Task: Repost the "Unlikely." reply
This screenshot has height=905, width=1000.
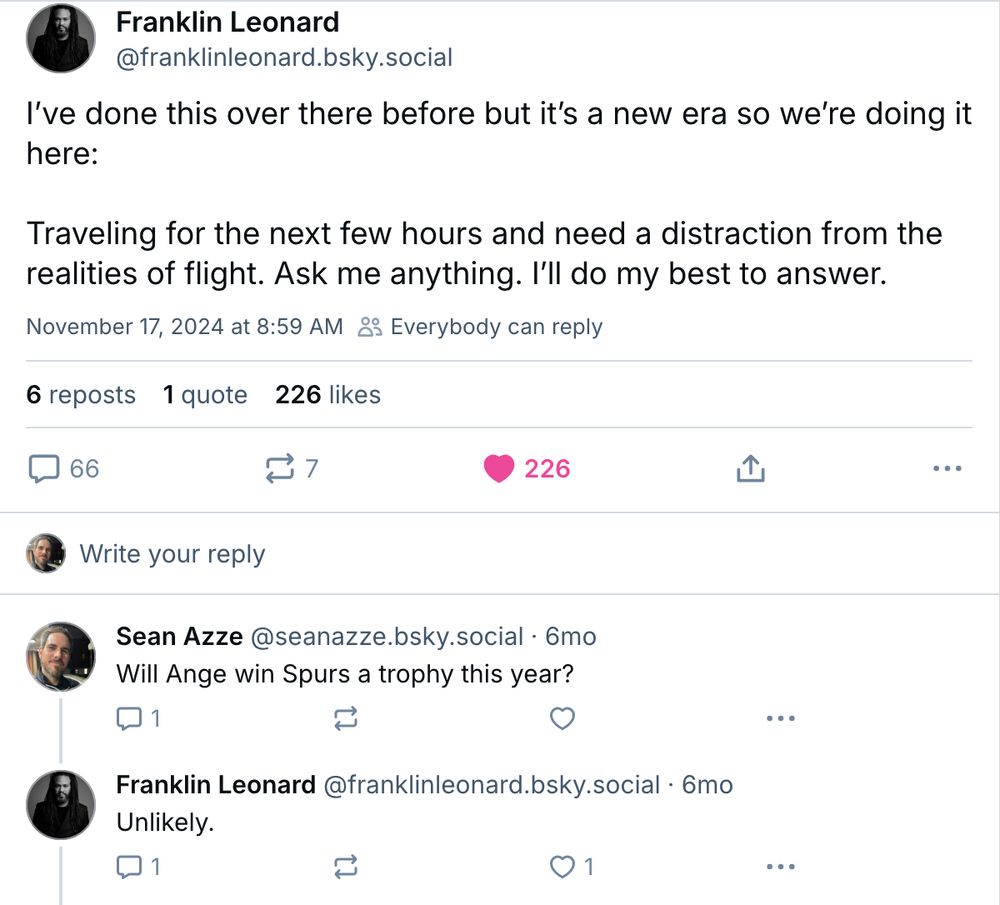Action: 346,867
